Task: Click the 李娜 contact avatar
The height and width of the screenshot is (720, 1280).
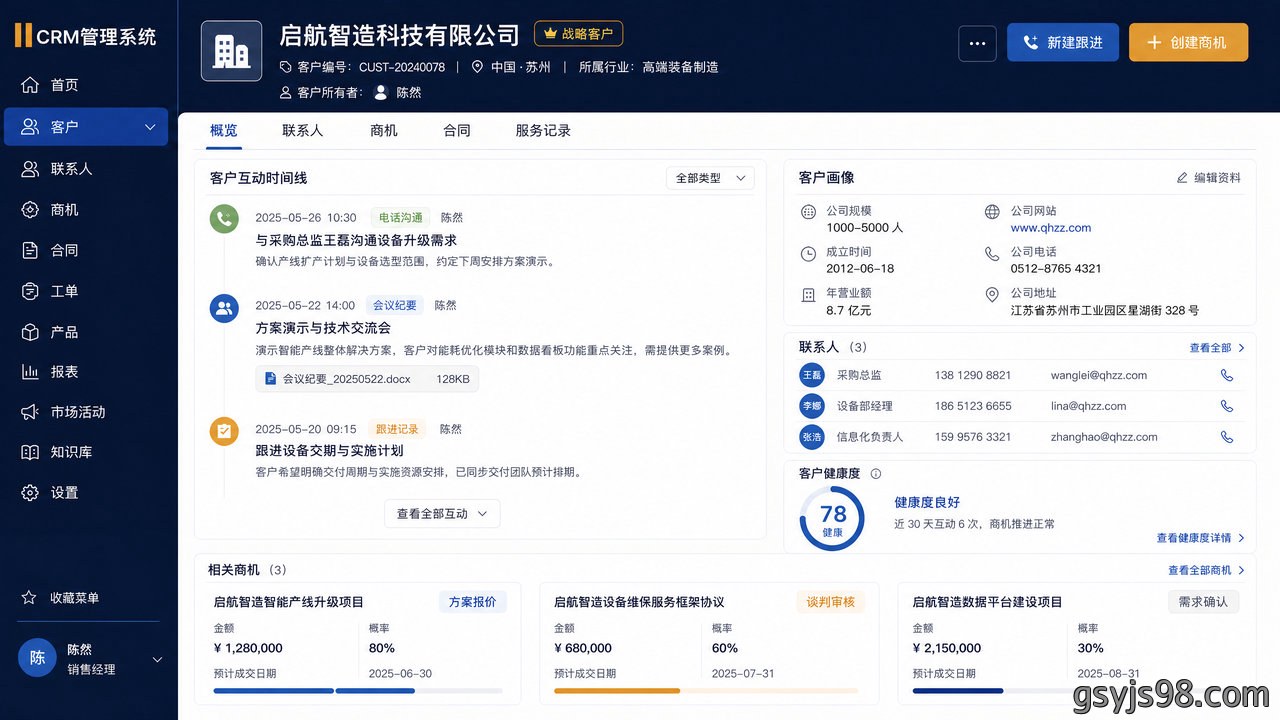Action: coord(811,406)
